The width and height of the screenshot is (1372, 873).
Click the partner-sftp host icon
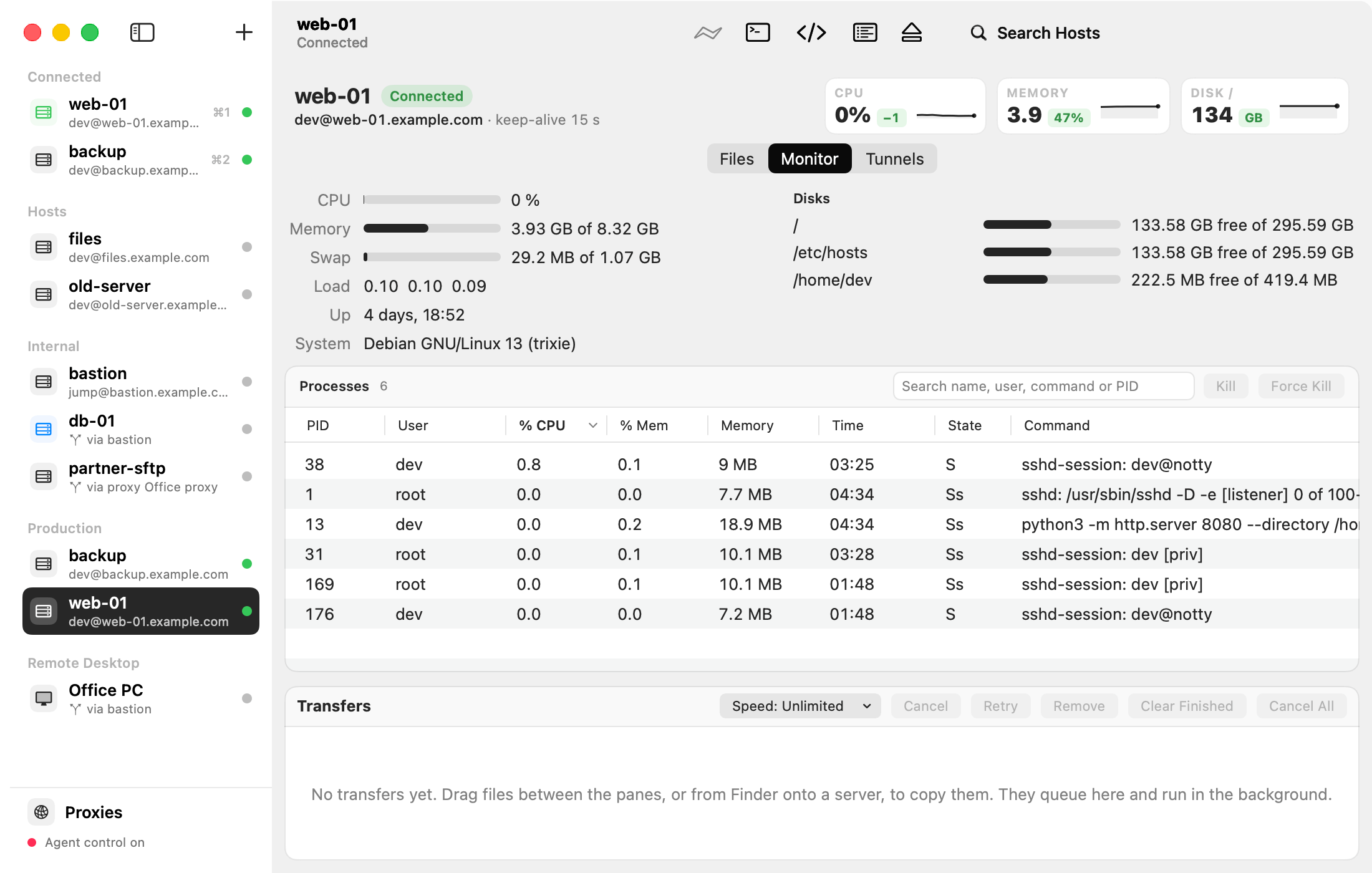tap(44, 476)
